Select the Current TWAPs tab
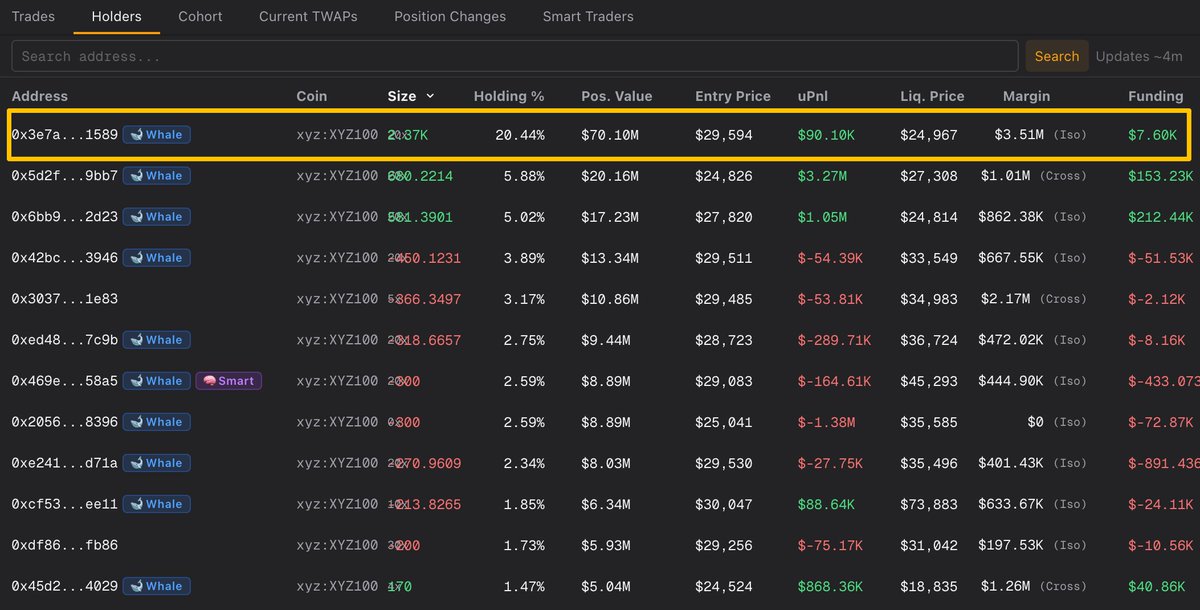Viewport: 1200px width, 610px height. coord(308,16)
